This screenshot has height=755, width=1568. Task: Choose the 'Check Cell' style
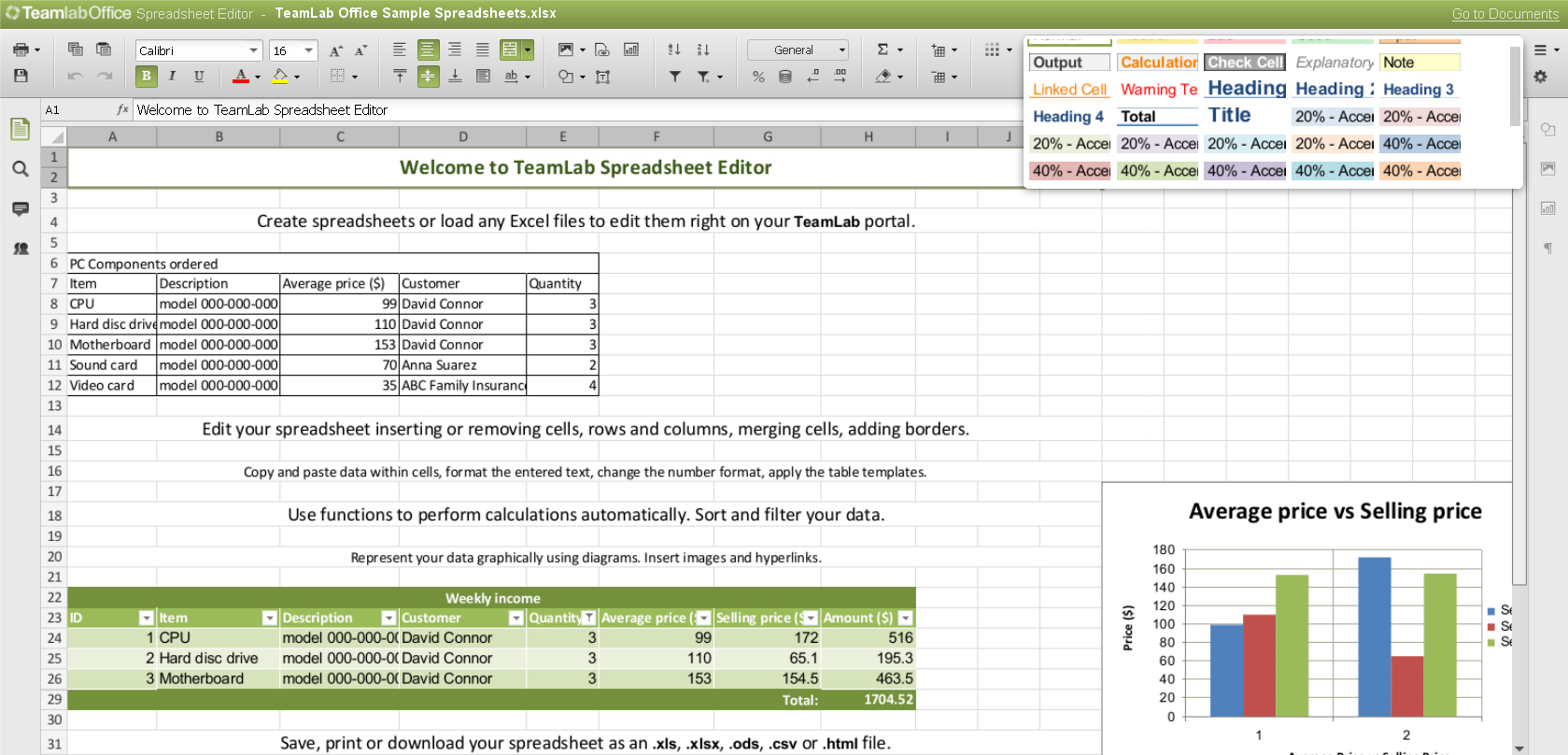[x=1245, y=63]
